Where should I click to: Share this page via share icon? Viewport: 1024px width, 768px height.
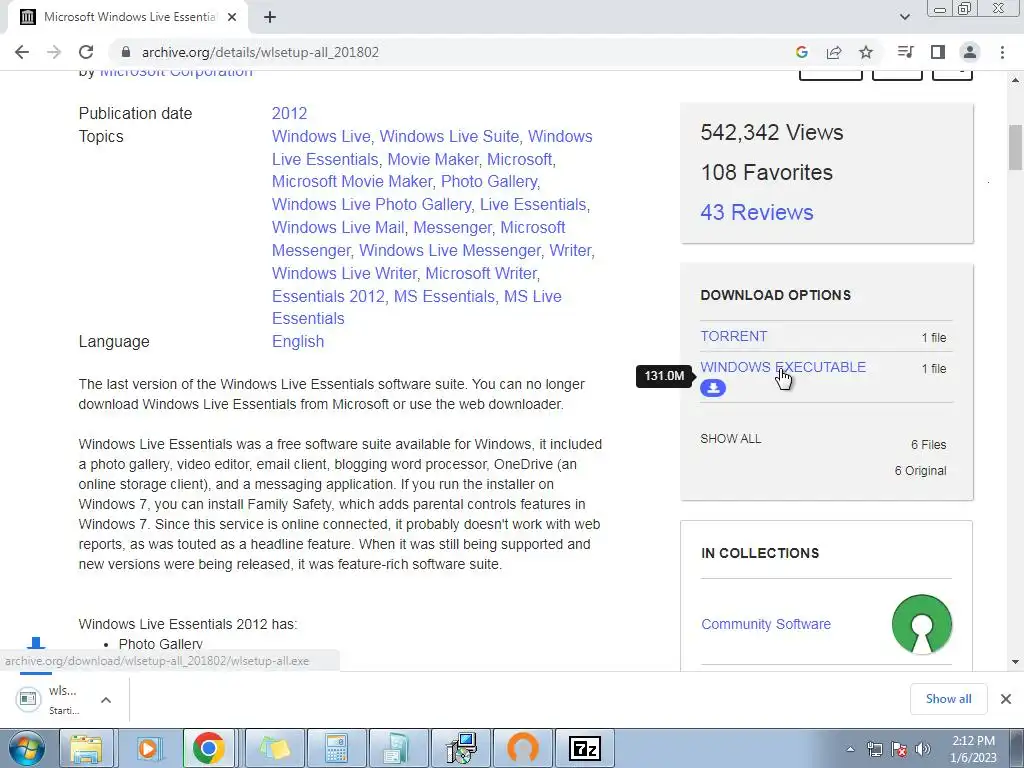click(x=834, y=52)
